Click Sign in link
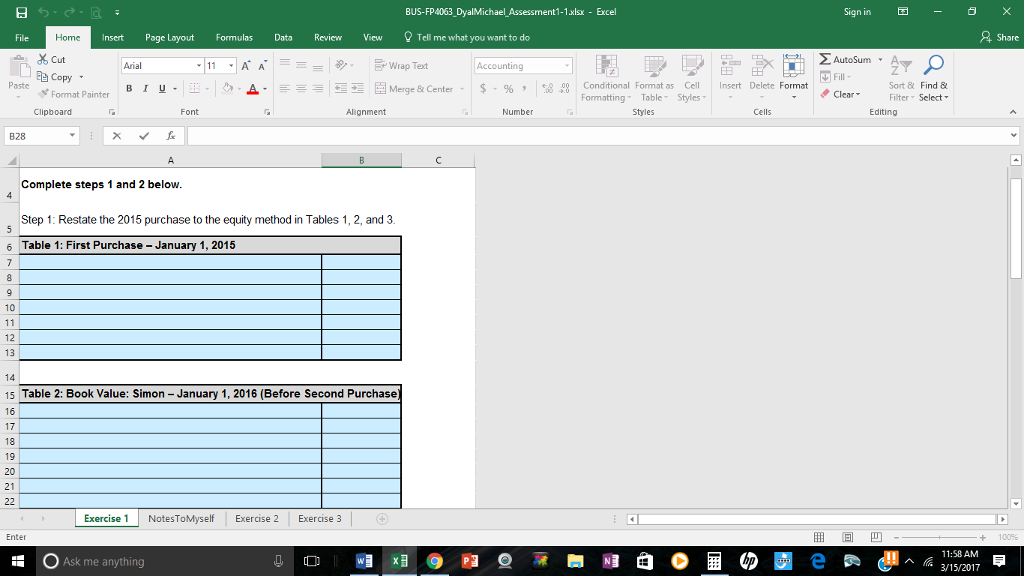The image size is (1024, 576). pyautogui.click(x=857, y=12)
